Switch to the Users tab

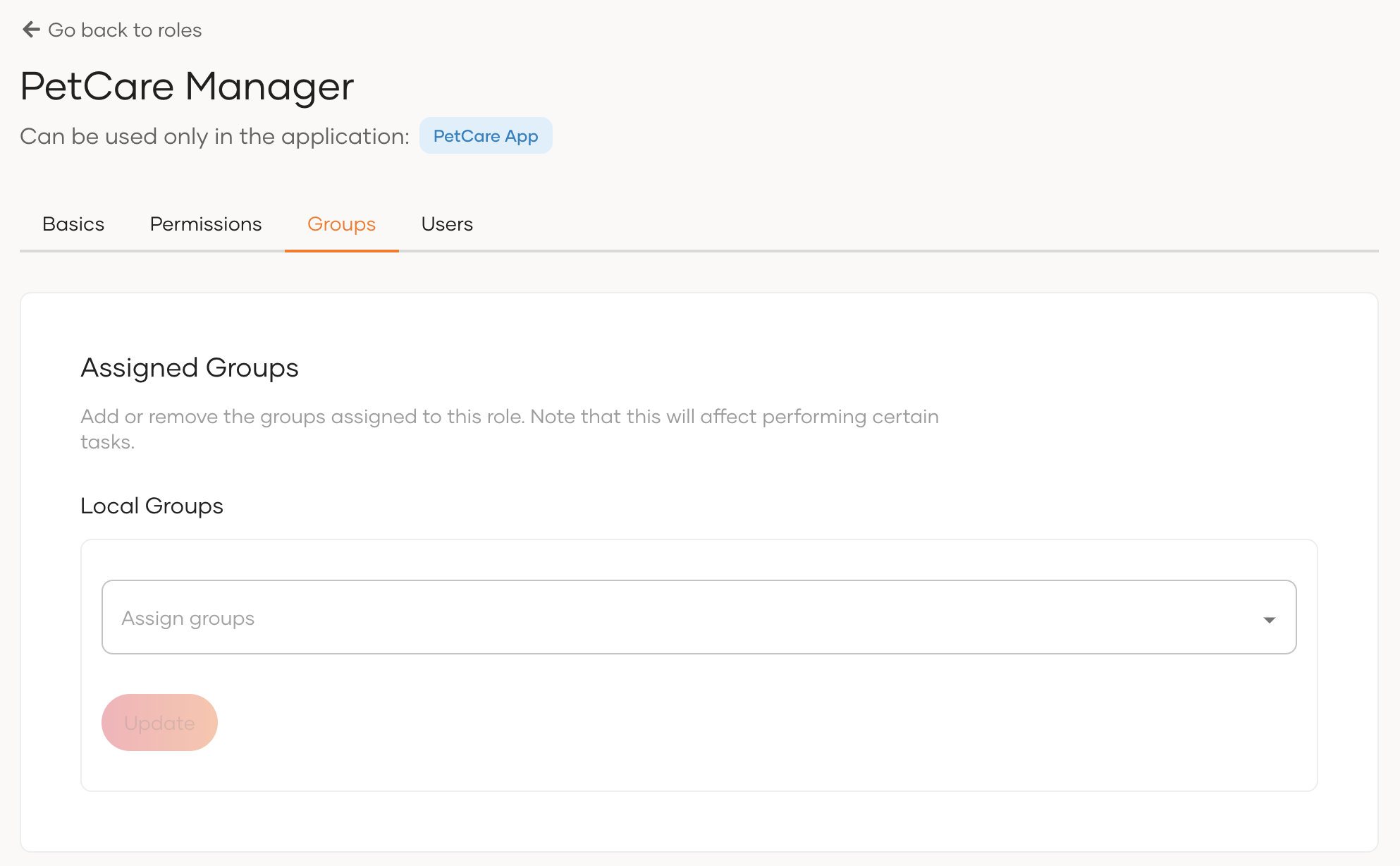coord(446,224)
